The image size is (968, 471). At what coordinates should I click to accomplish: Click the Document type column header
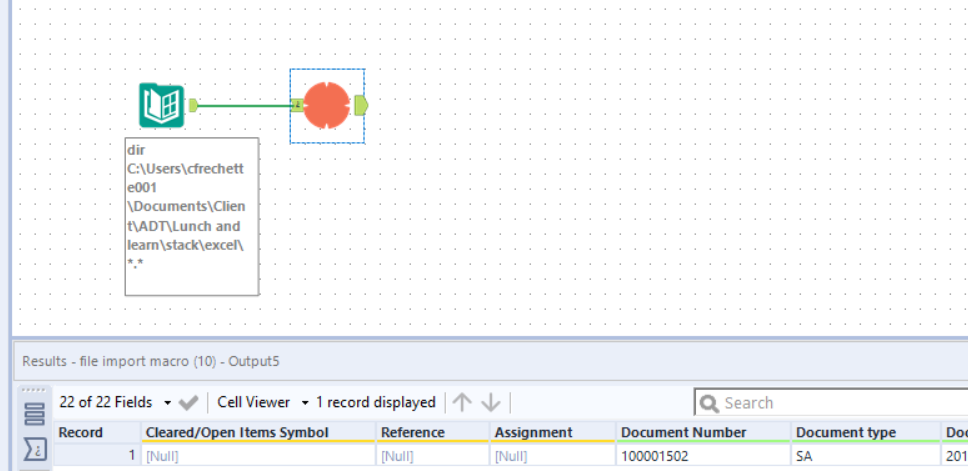(x=866, y=433)
